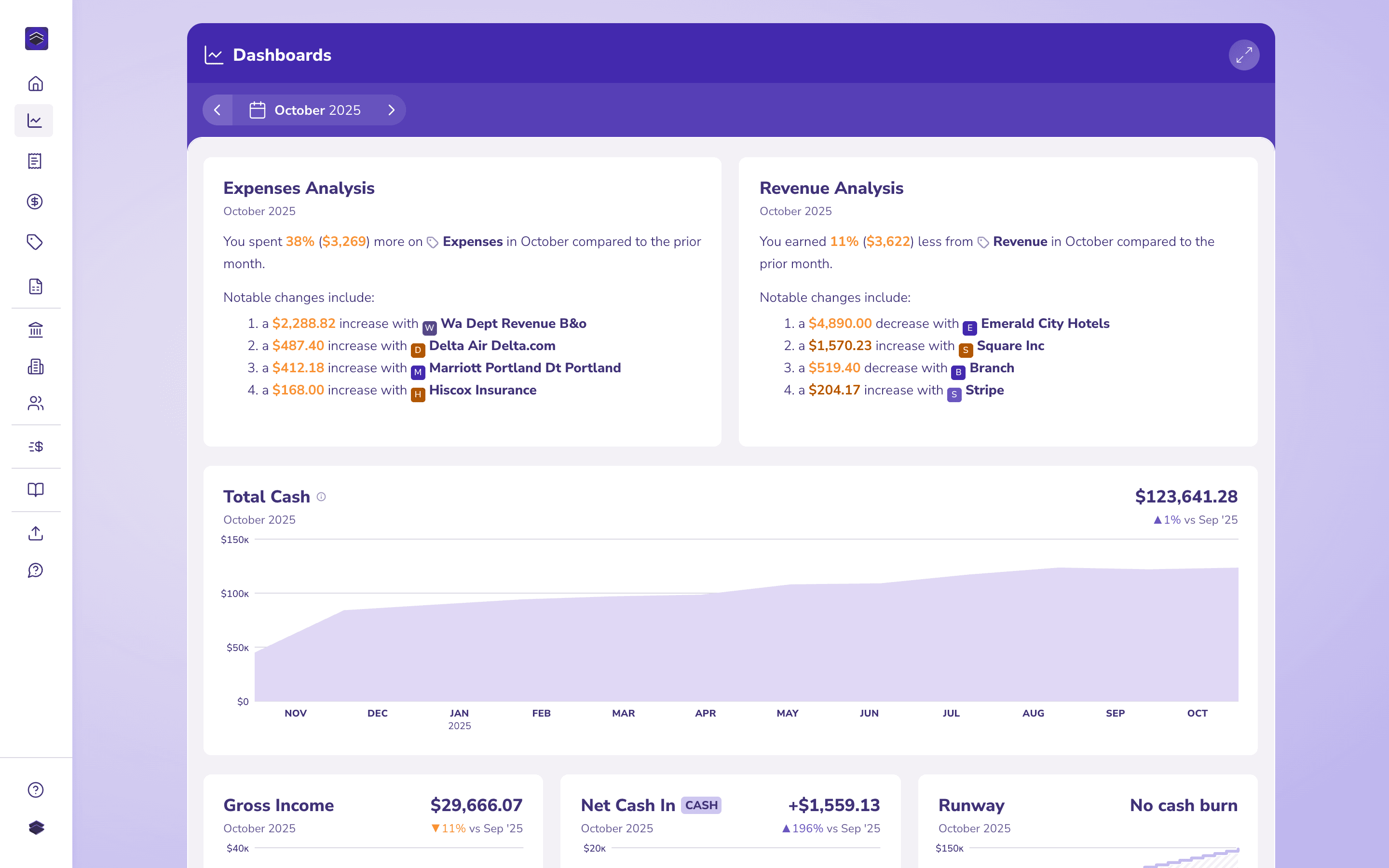This screenshot has width=1389, height=868.
Task: Click the E badge for Emerald City Hotels
Action: [969, 328]
